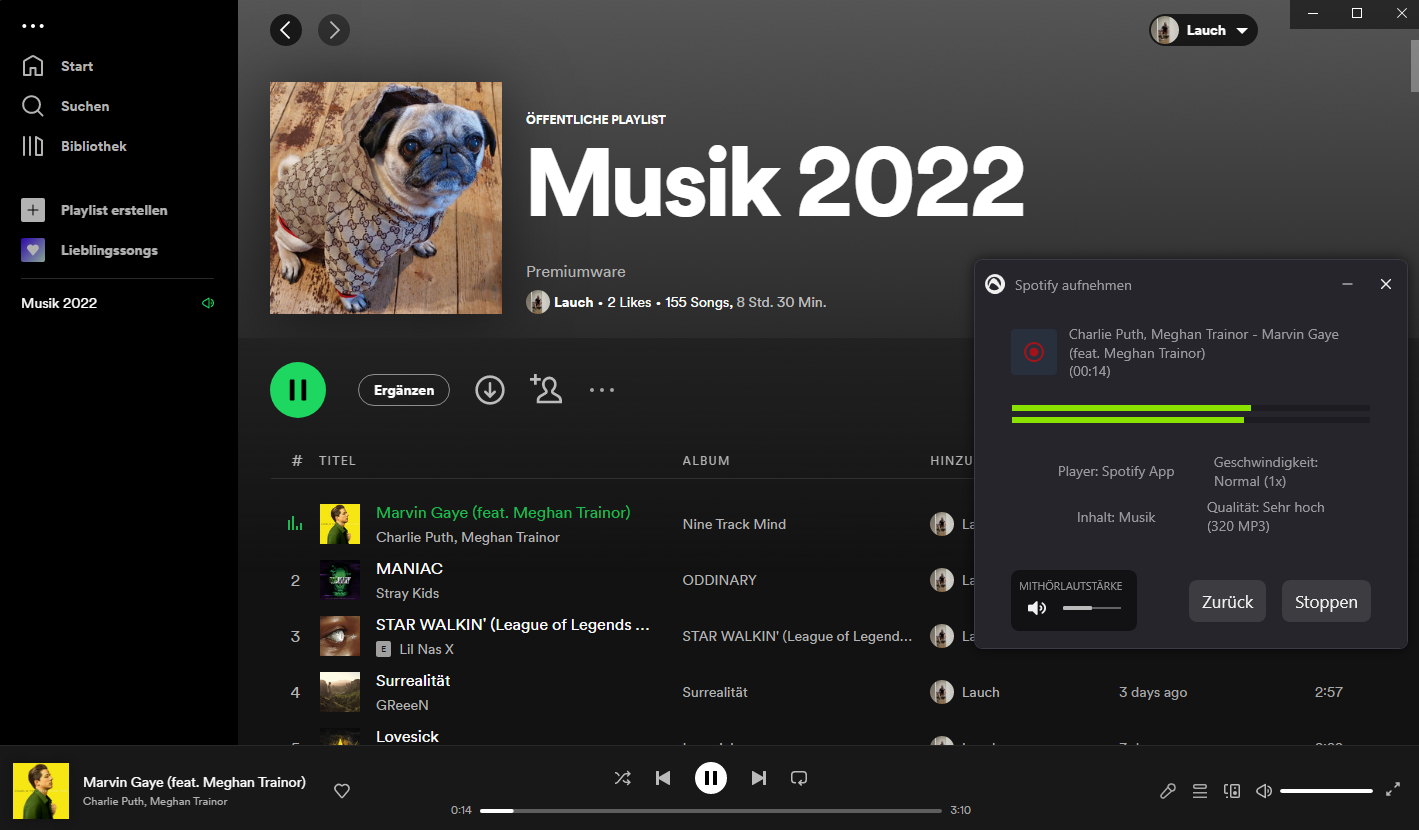Click the Geschwindigkeit: Normal (1x) text
The width and height of the screenshot is (1419, 830).
(1266, 472)
